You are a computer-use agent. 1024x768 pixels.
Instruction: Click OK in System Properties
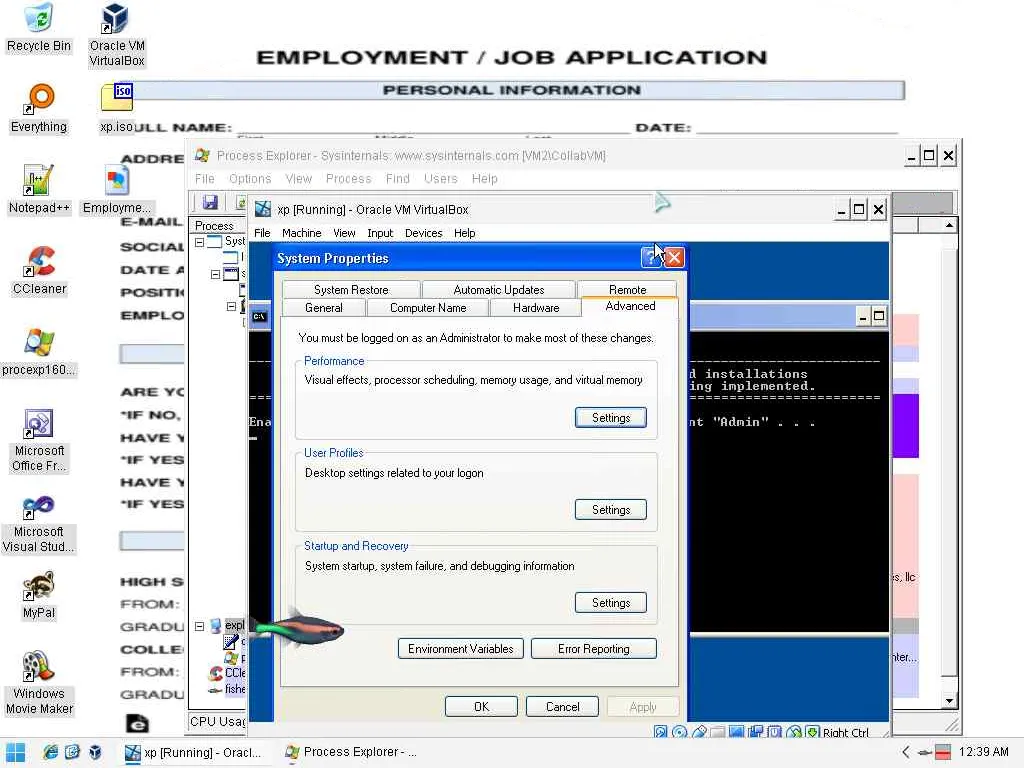pyautogui.click(x=481, y=707)
